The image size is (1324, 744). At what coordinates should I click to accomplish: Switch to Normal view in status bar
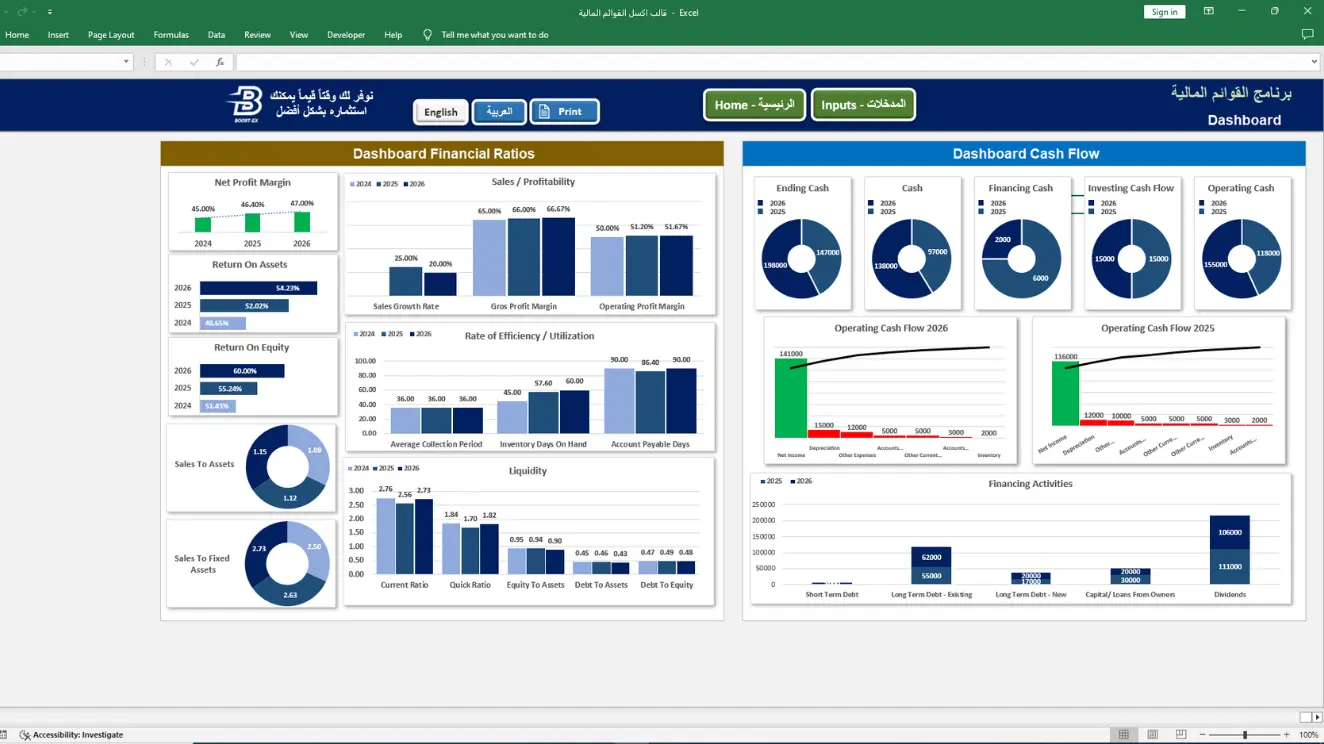[x=1124, y=735]
